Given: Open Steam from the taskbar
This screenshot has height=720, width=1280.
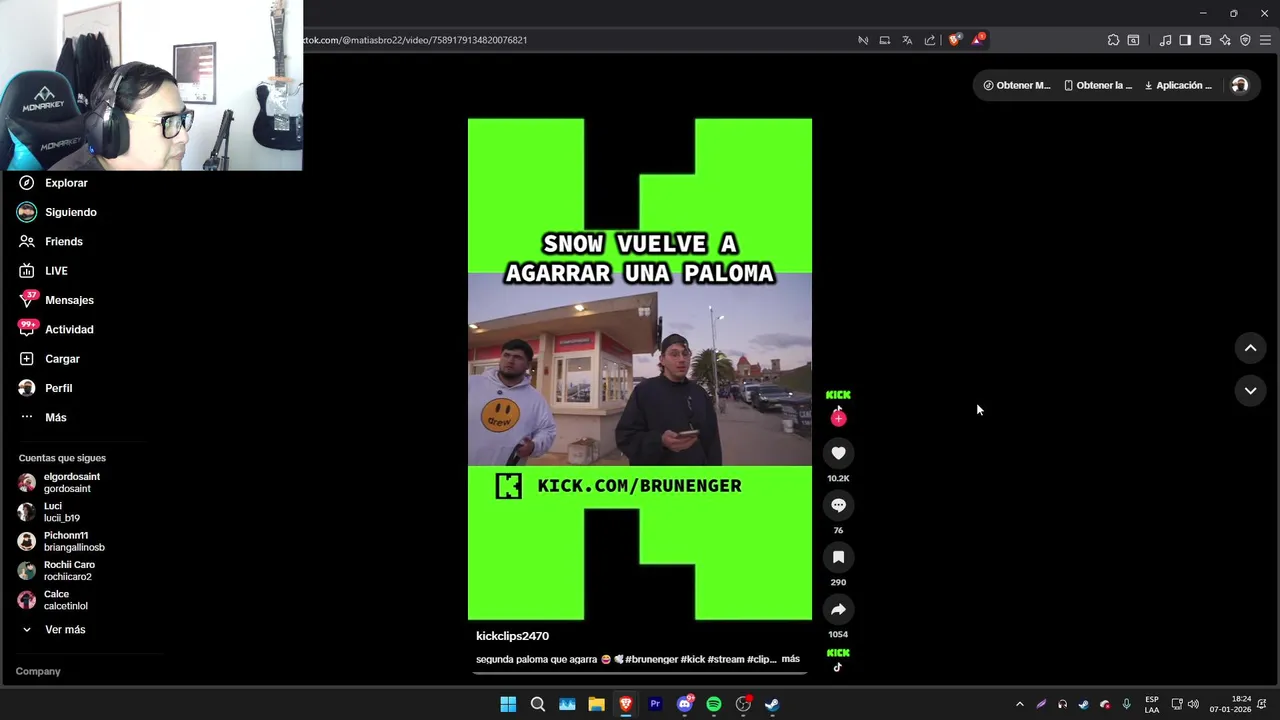Looking at the screenshot, I should (x=772, y=704).
